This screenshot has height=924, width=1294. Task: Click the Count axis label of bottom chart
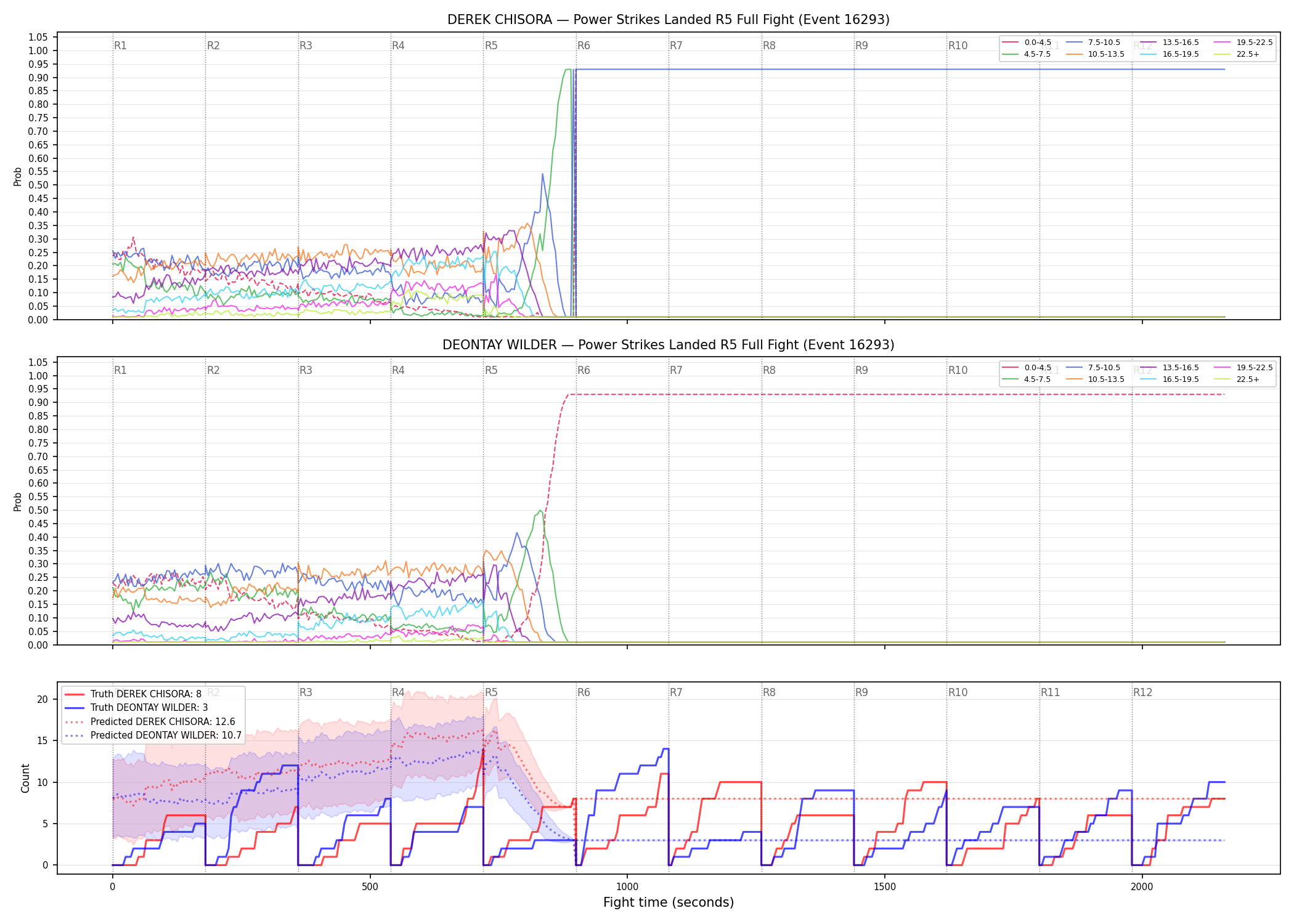click(25, 778)
